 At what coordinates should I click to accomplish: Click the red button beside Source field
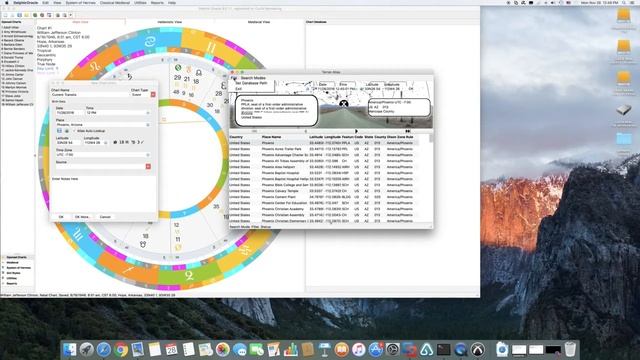(x=148, y=167)
